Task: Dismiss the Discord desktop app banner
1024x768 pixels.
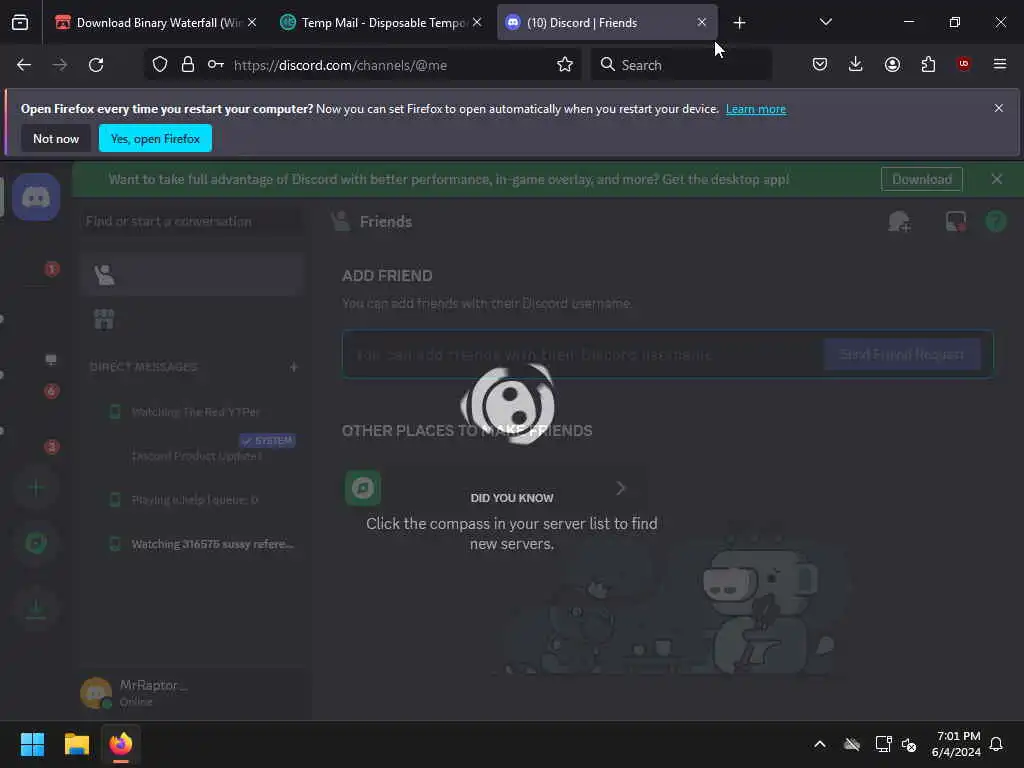Action: coord(996,179)
